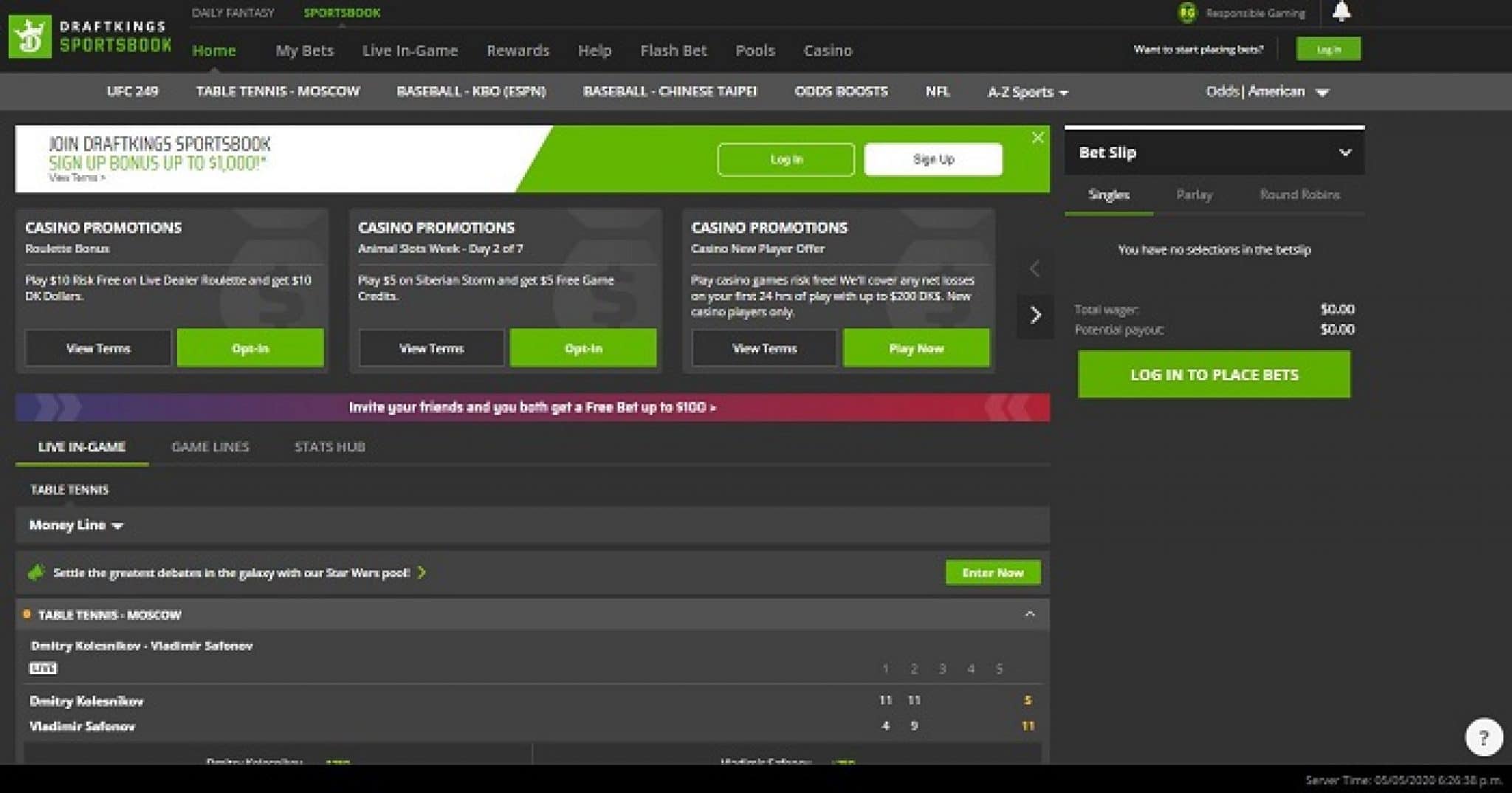Dismiss the sign-up bonus banner
The width and height of the screenshot is (1512, 793).
(1038, 137)
